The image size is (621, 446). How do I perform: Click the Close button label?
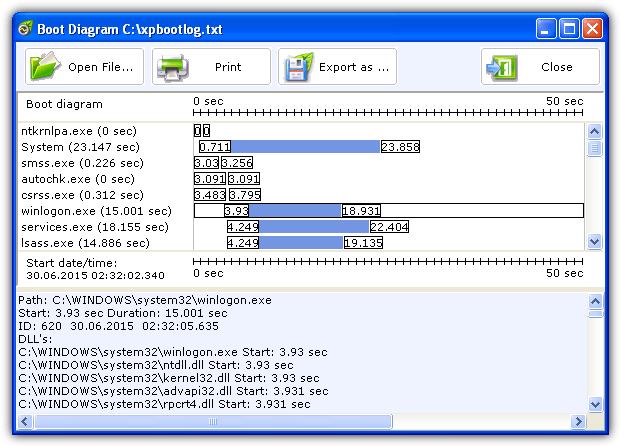click(x=556, y=67)
